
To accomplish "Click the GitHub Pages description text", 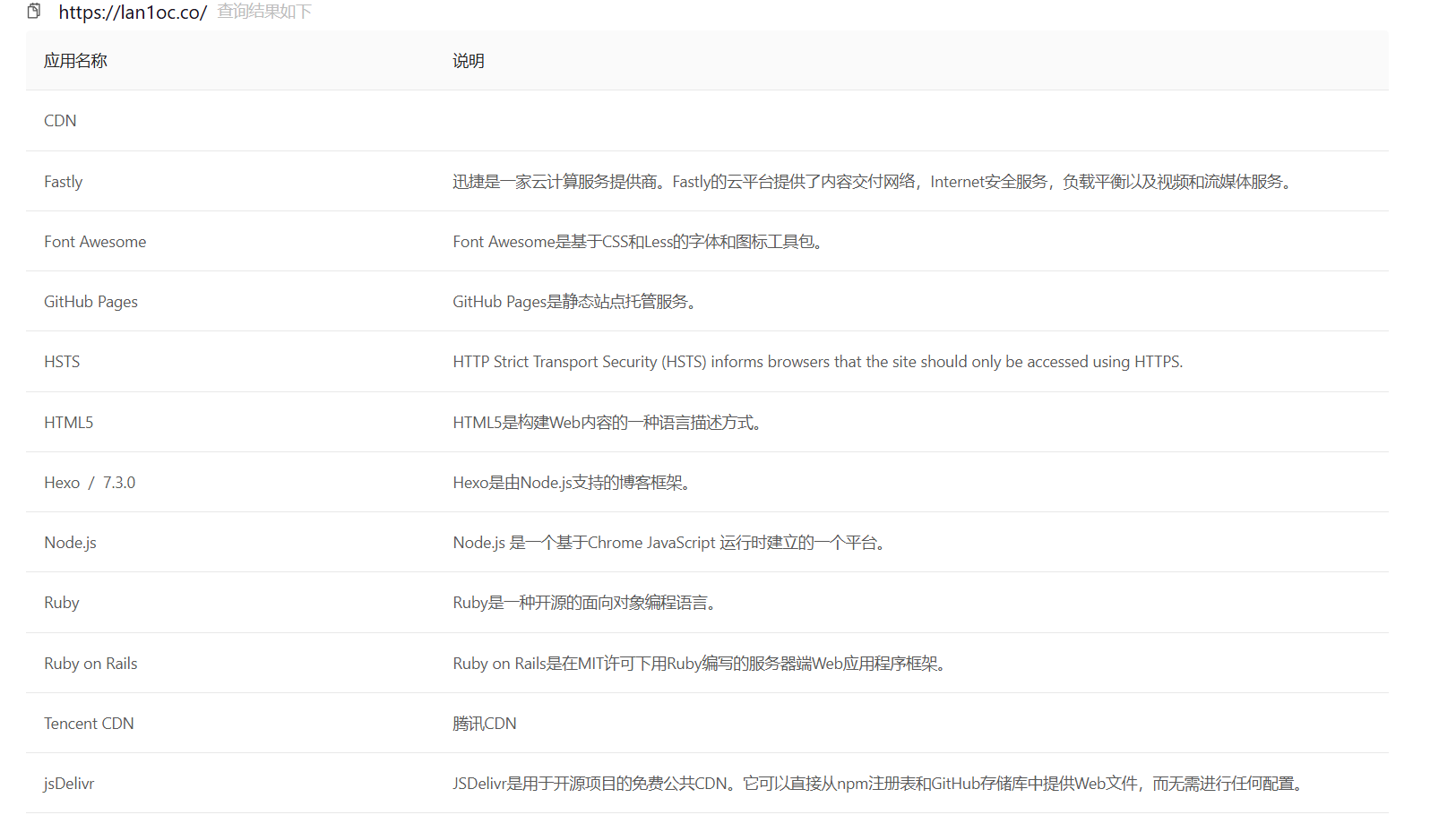I will [x=575, y=302].
